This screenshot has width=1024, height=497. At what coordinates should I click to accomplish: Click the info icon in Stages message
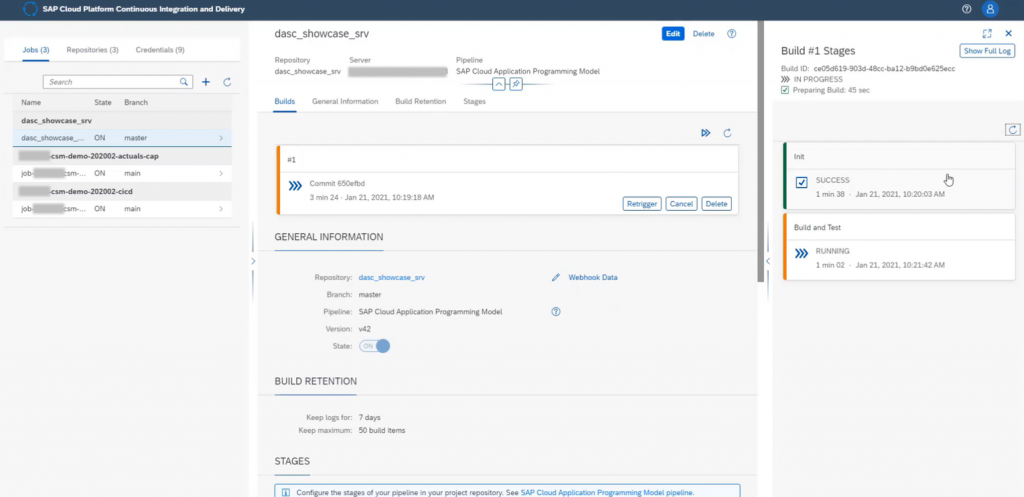pos(285,493)
